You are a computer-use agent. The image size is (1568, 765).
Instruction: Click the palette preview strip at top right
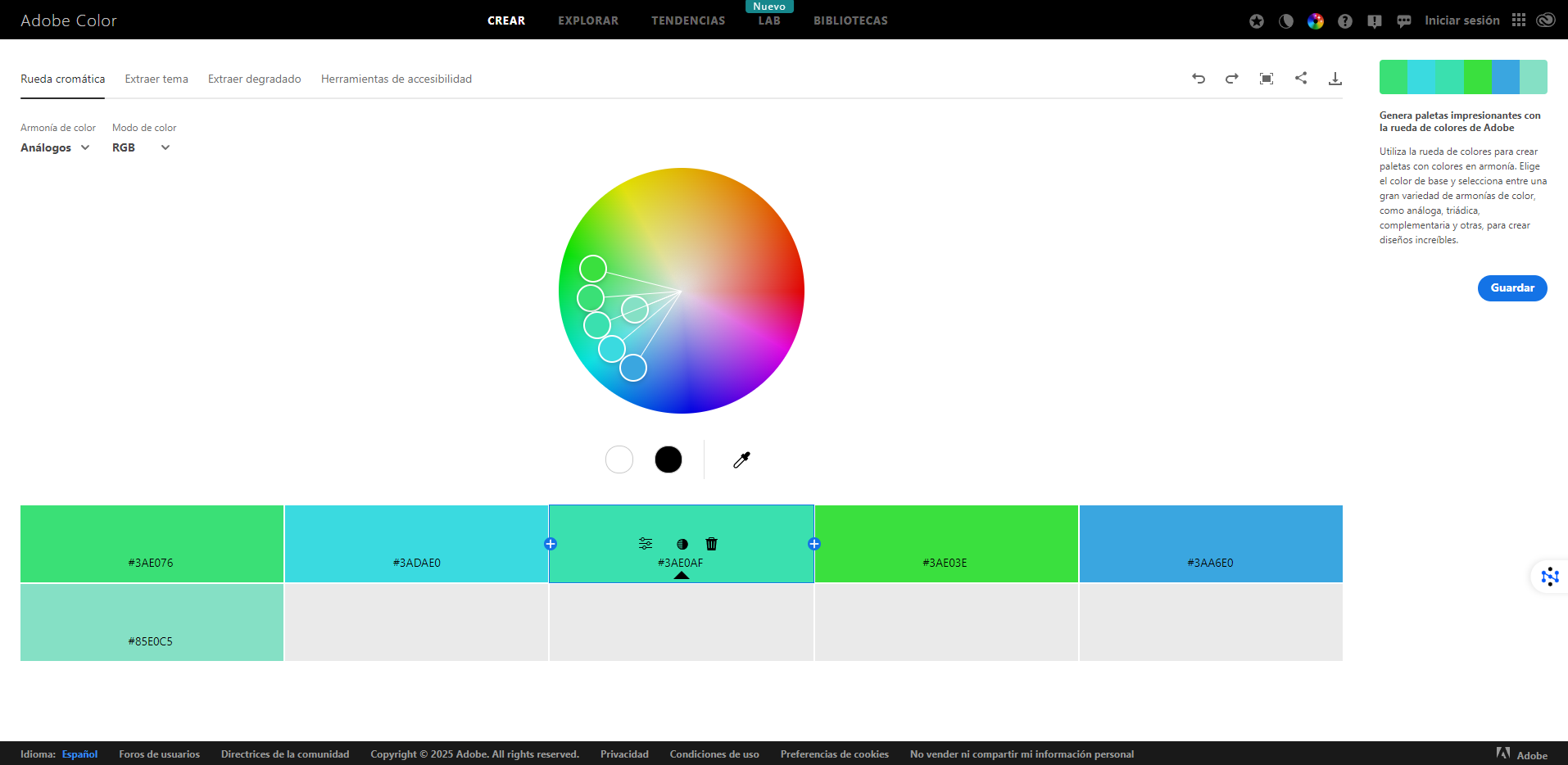click(x=1463, y=77)
